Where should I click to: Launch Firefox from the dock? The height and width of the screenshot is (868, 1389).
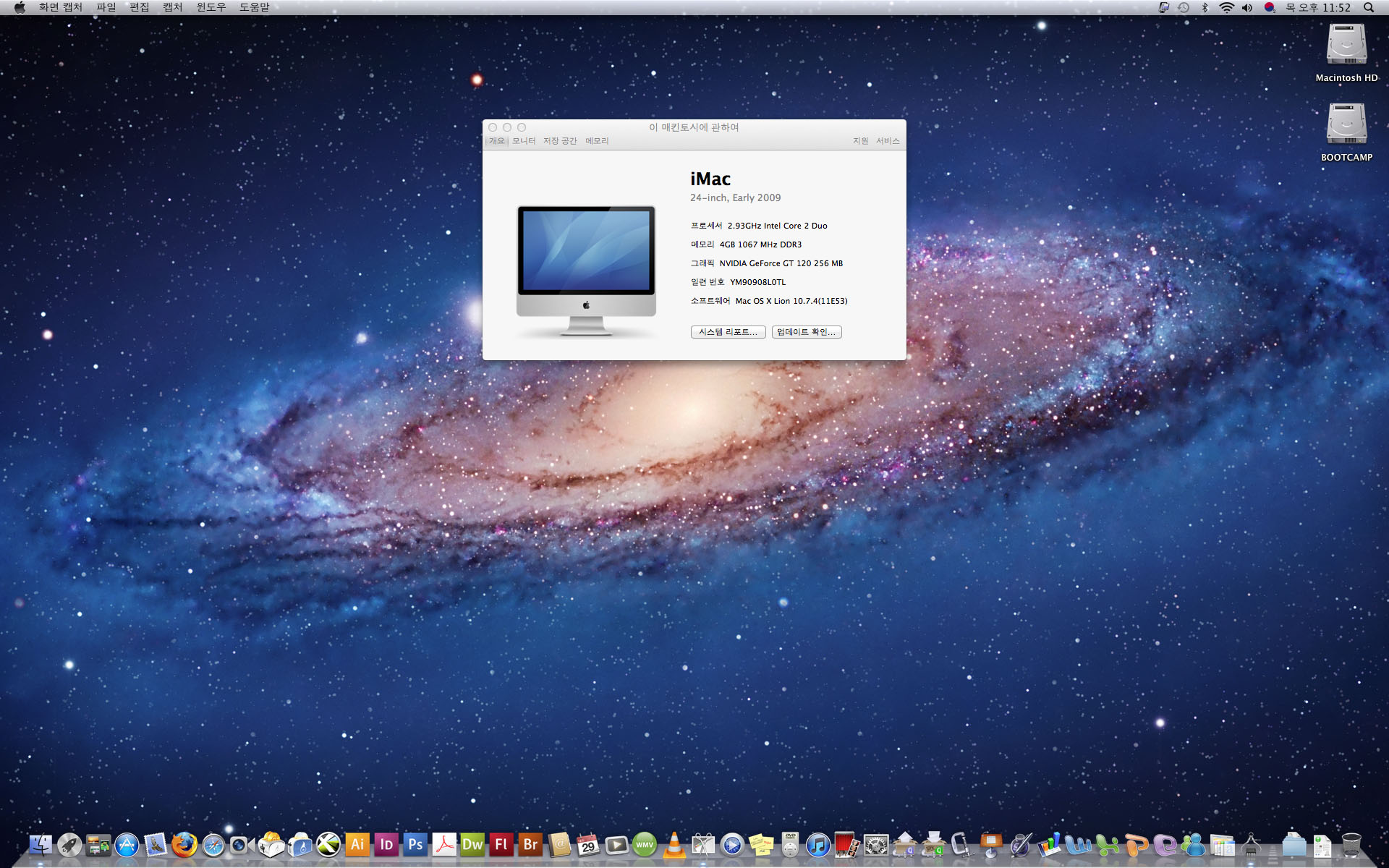[184, 844]
